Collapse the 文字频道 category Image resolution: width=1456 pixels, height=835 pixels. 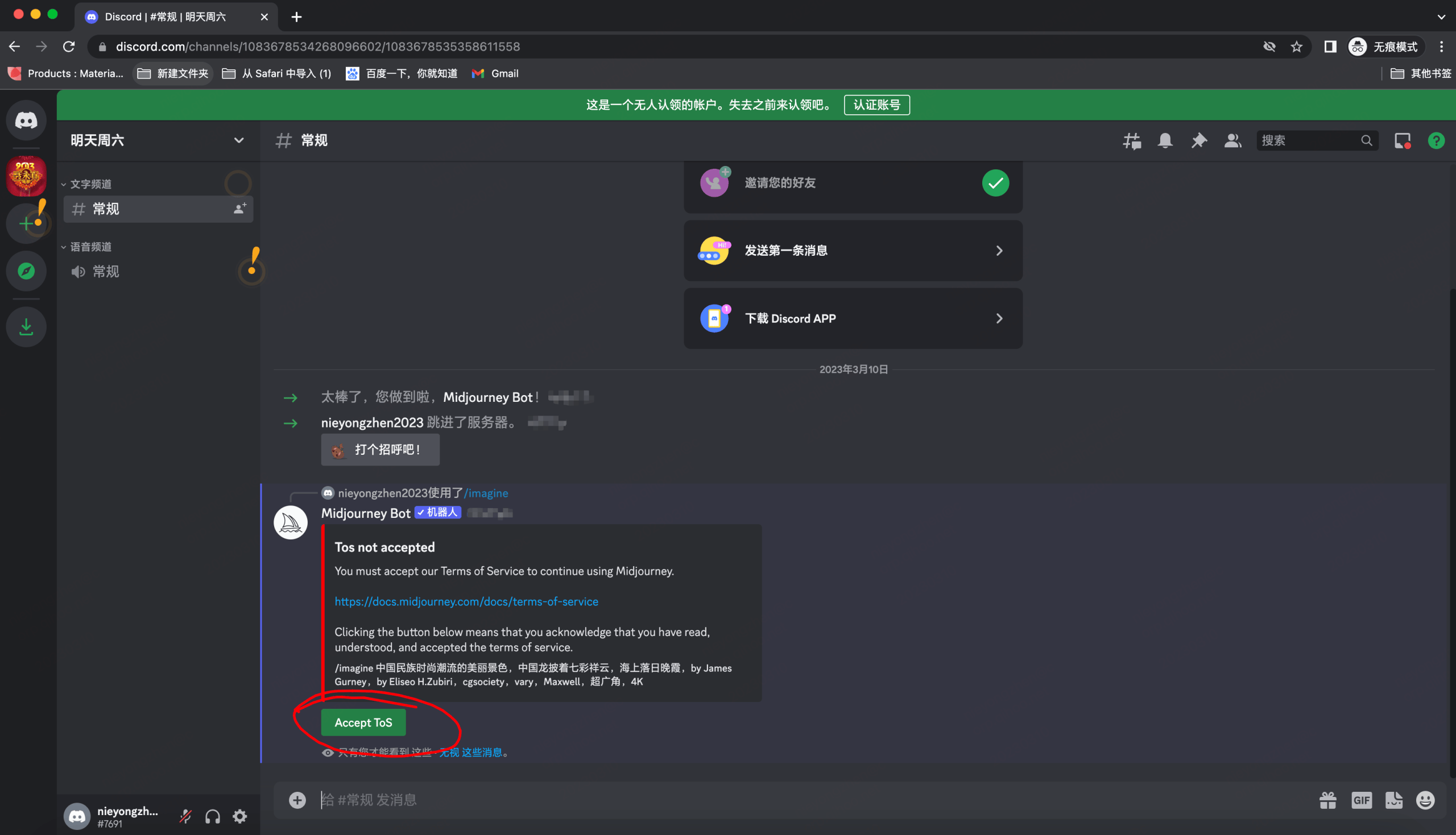[86, 184]
